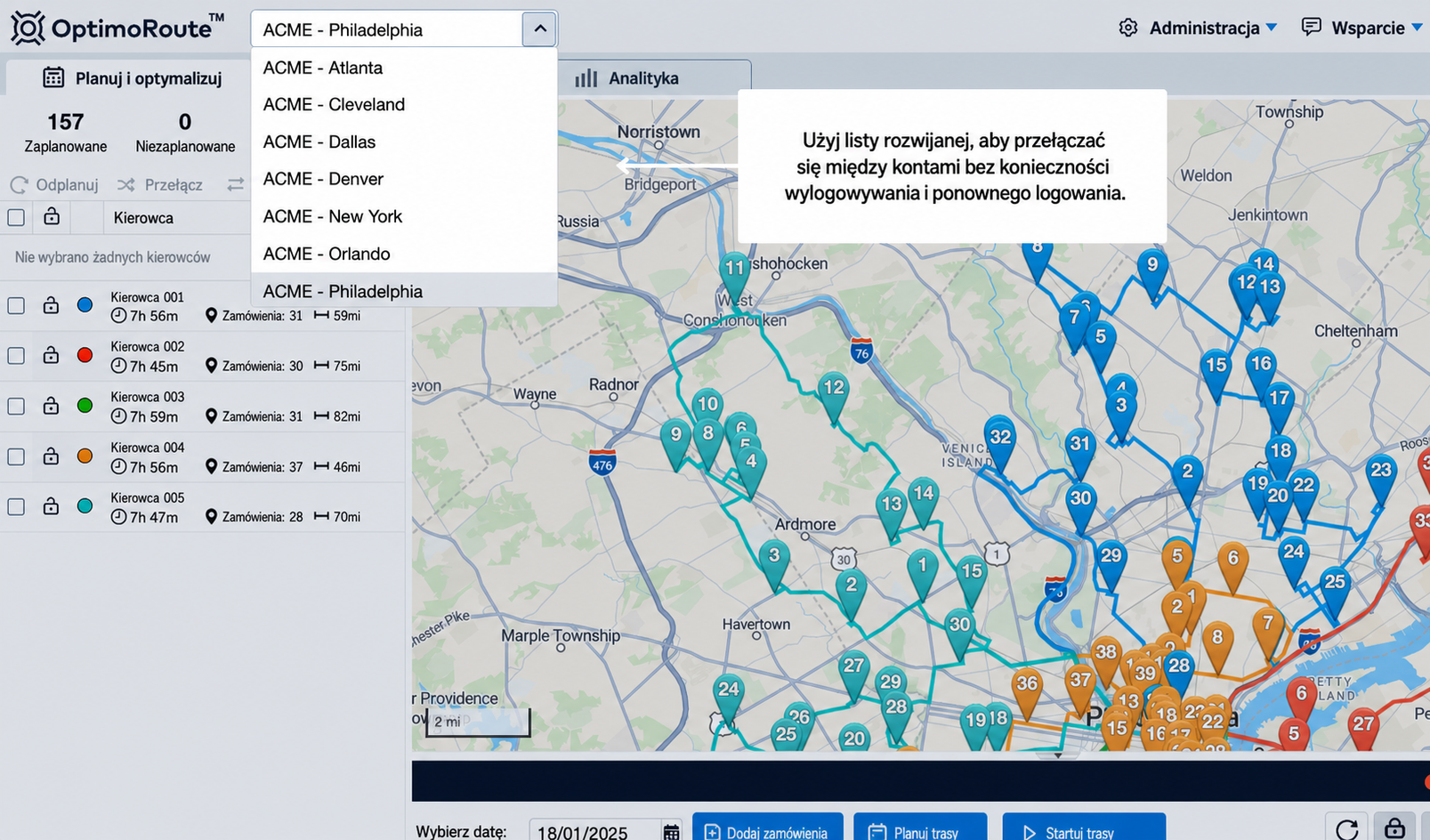Screen dimensions: 1430x840
Task: Click the Odplanuj button label
Action: (67, 185)
